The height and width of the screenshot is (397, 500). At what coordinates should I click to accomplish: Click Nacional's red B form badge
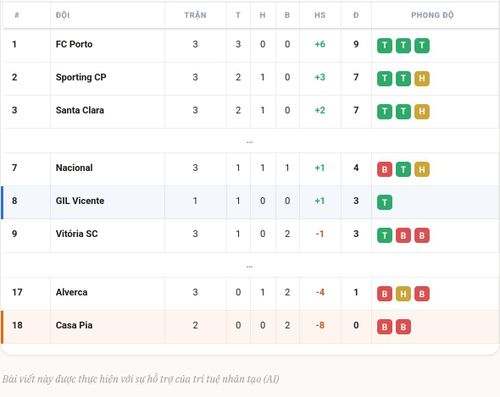pyautogui.click(x=384, y=169)
